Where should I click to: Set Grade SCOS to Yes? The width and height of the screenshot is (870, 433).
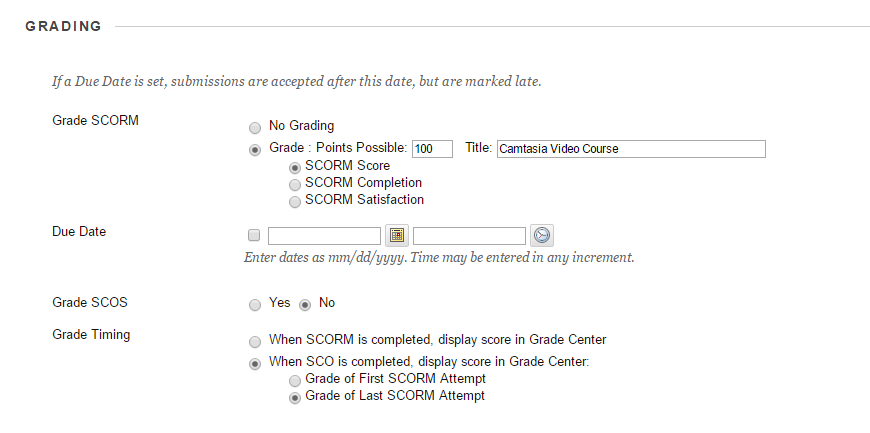coord(255,303)
